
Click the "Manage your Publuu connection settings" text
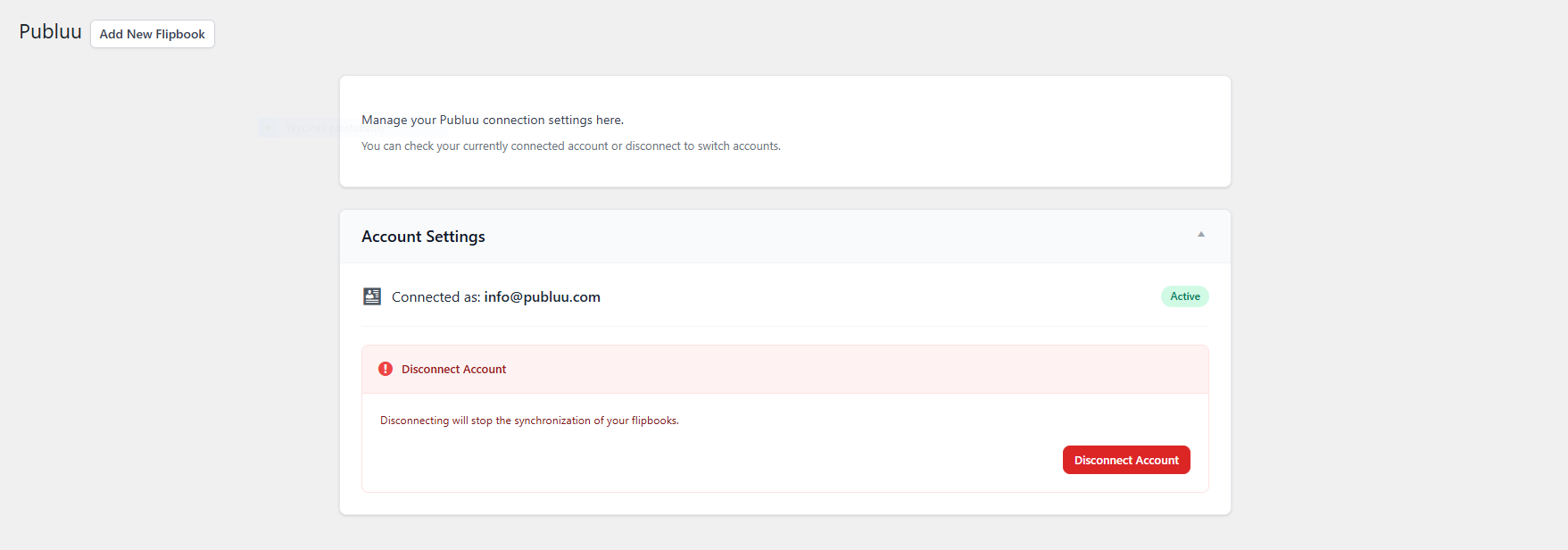point(492,121)
